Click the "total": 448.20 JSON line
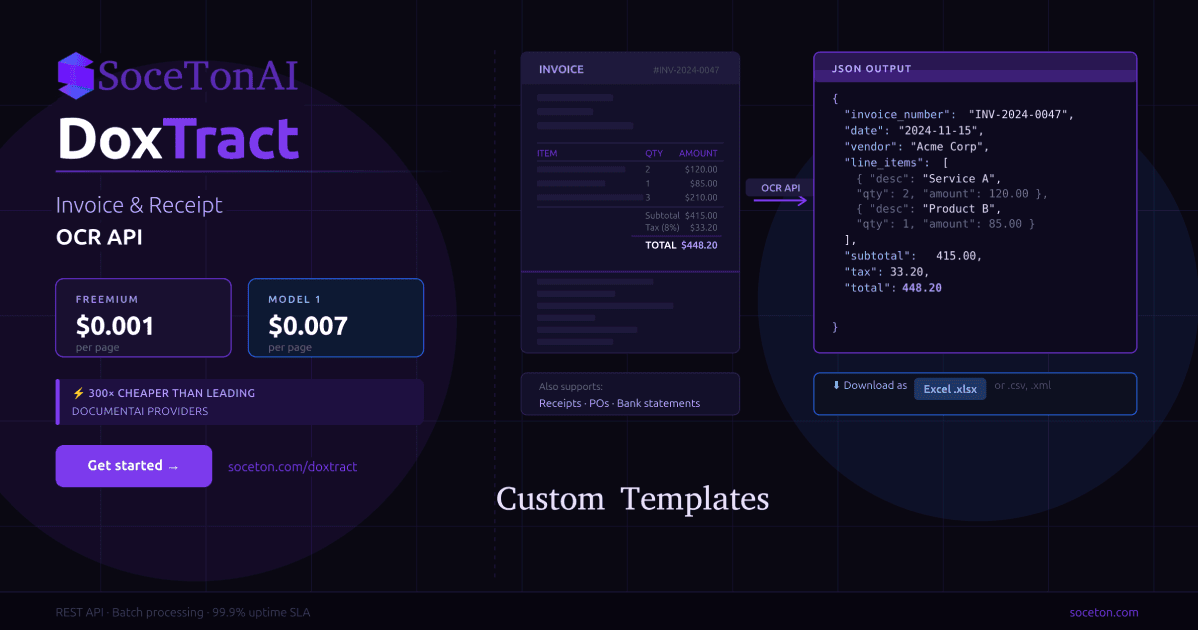The image size is (1198, 630). (x=892, y=288)
